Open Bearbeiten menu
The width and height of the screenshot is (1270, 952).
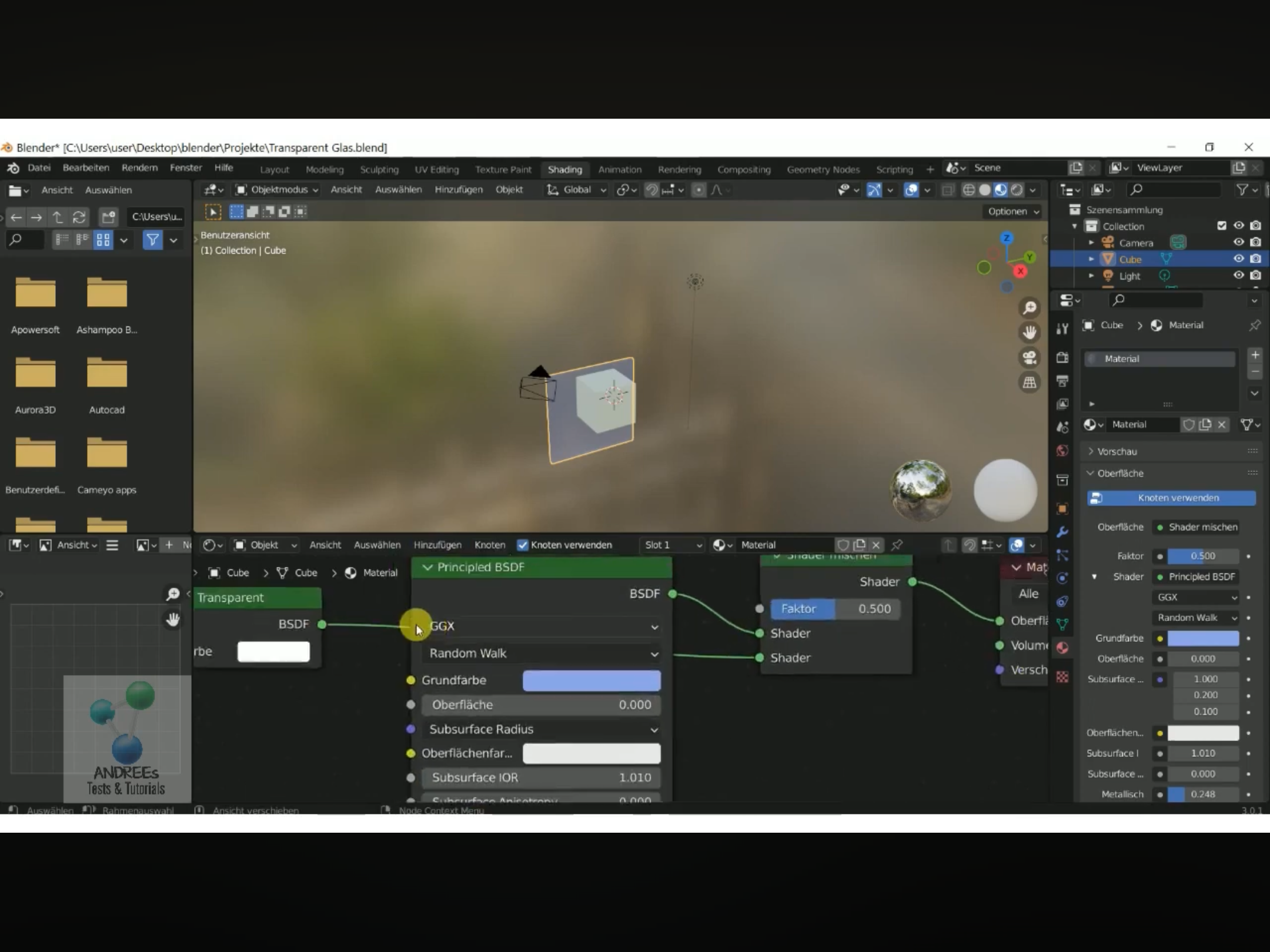pos(86,168)
